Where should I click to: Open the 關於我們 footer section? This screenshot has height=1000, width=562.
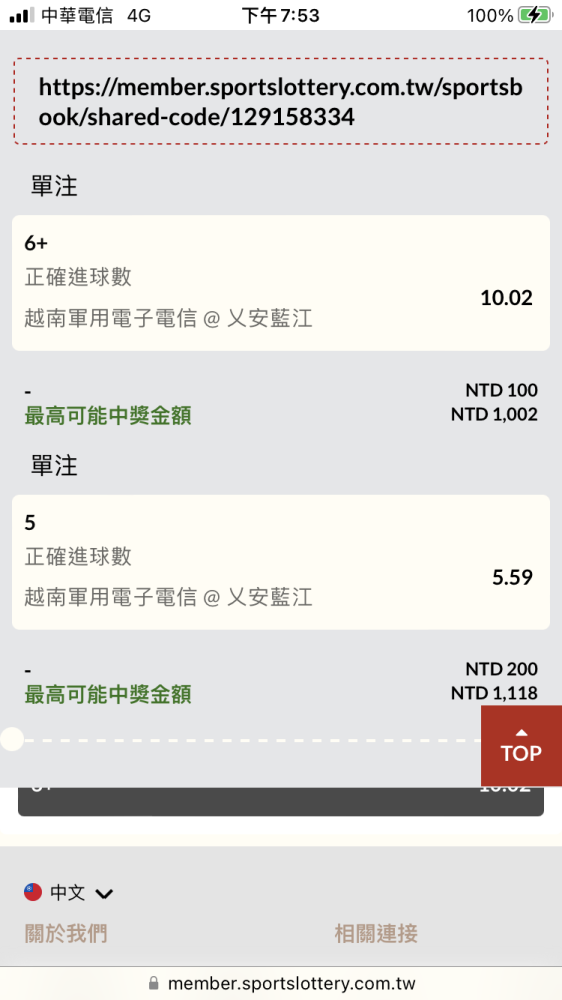[x=66, y=934]
